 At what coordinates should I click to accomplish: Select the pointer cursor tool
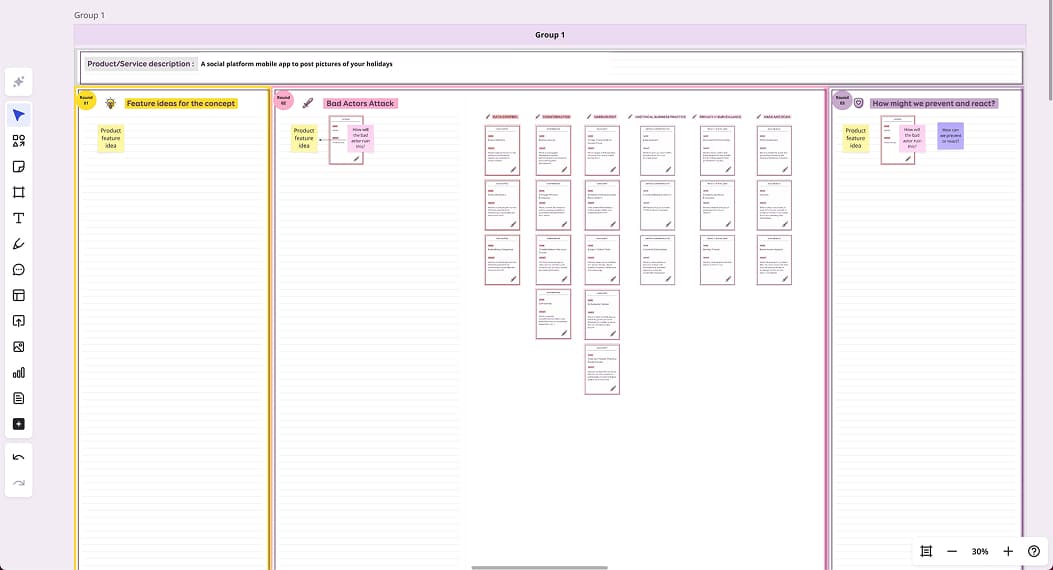(x=18, y=115)
